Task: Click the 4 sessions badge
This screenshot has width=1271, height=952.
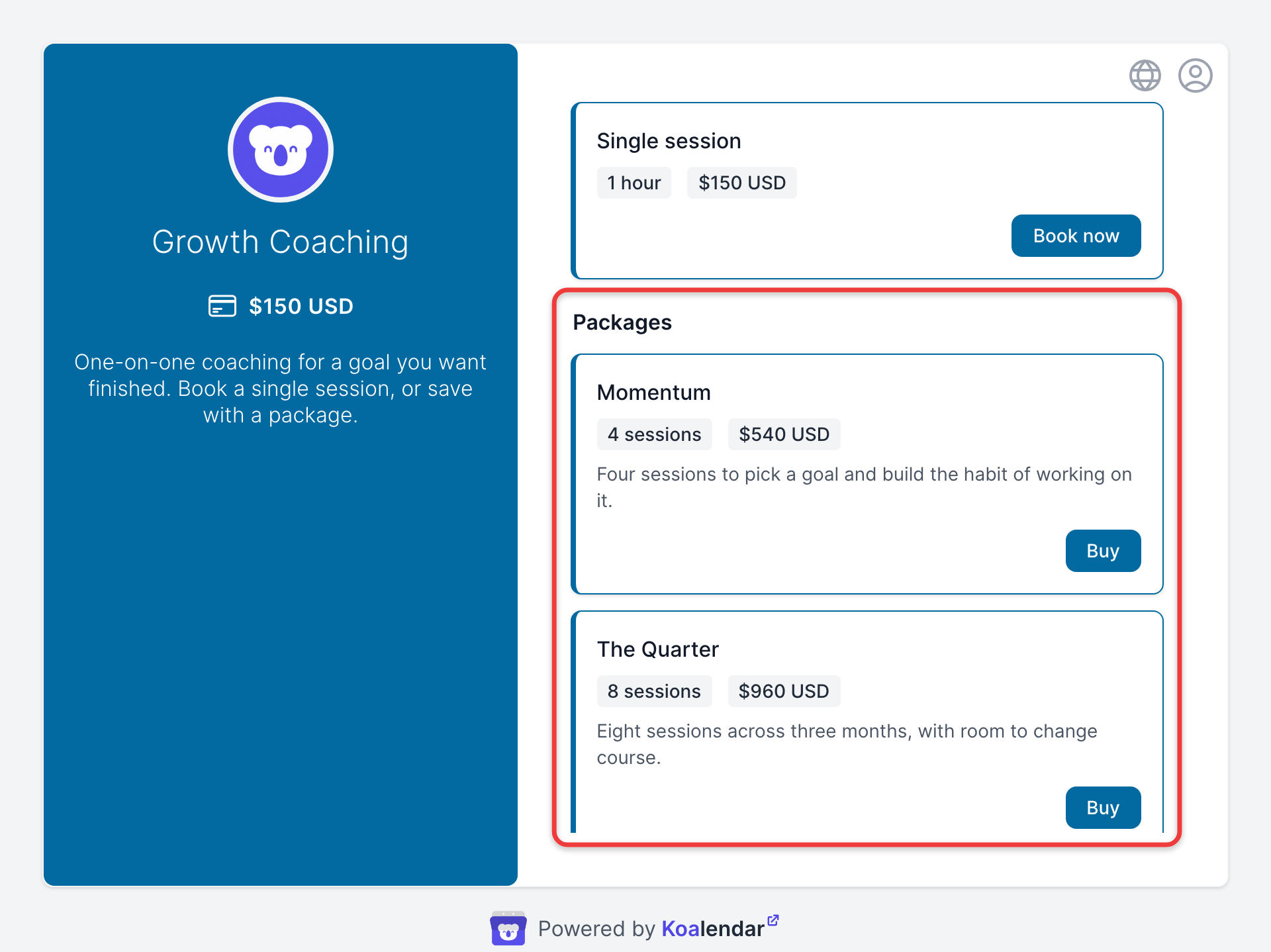Action: 654,434
